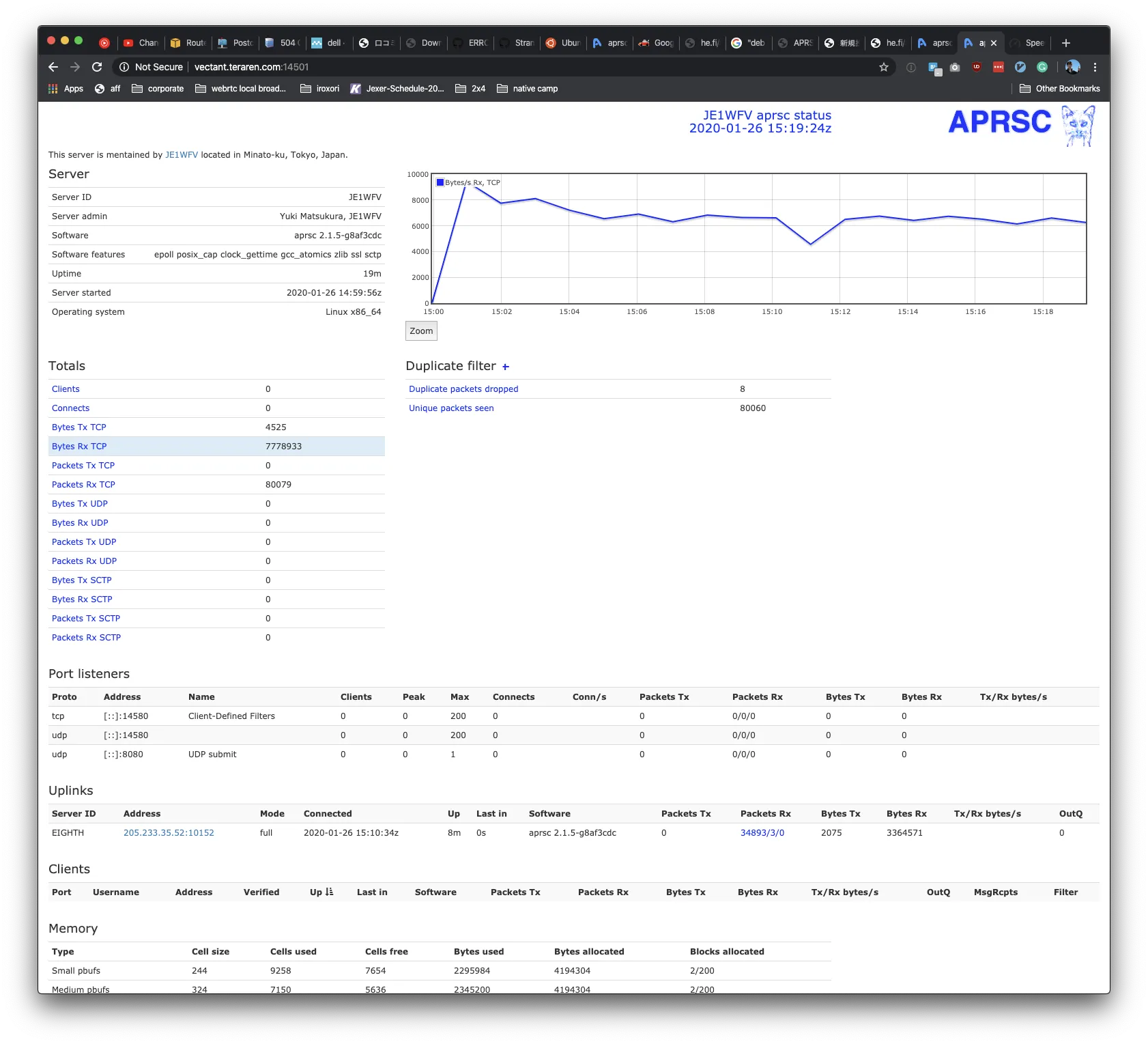Bookmark this page with the star icon
The height and width of the screenshot is (1044, 1148).
click(884, 67)
